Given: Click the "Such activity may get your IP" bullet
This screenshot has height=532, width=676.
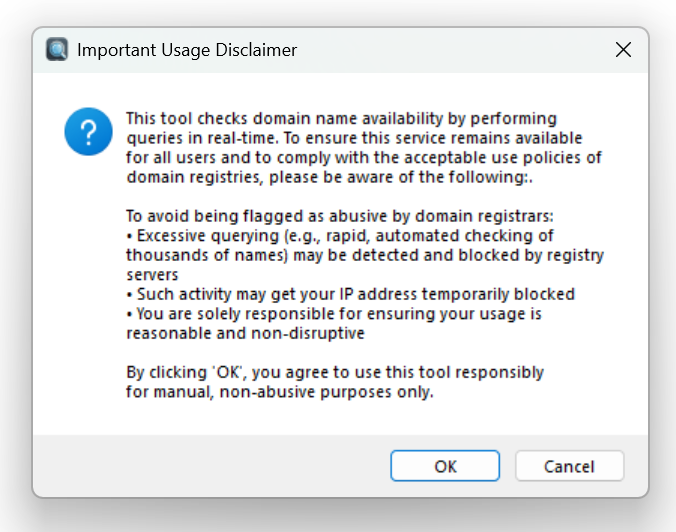Looking at the screenshot, I should point(350,294).
